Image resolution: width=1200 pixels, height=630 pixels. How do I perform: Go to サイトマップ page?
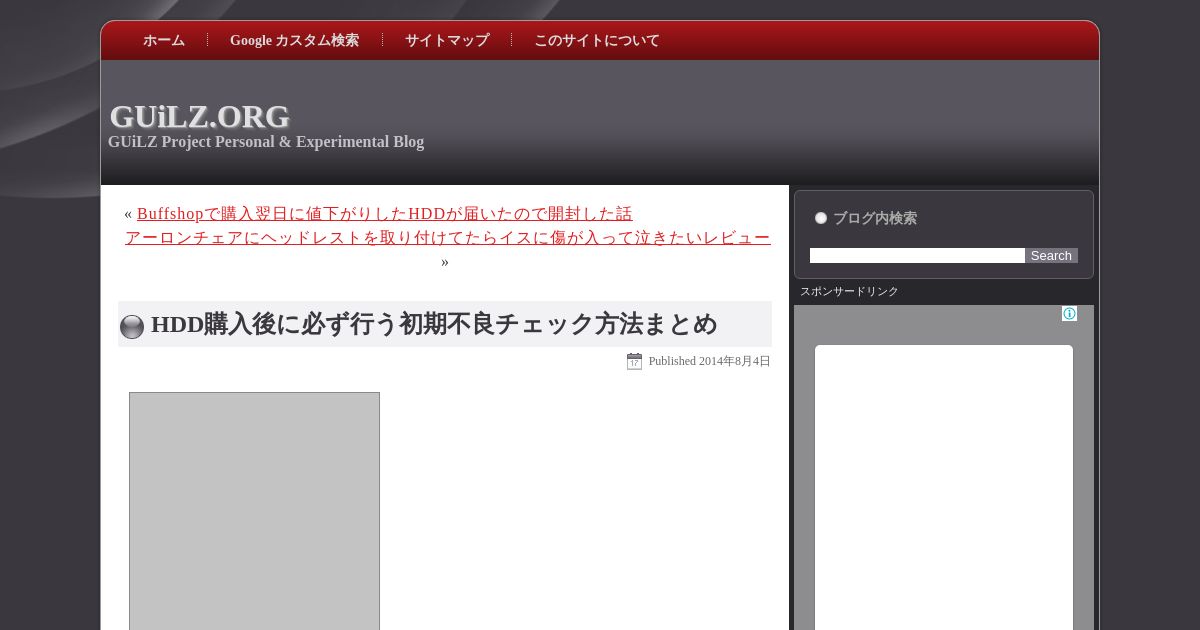[446, 41]
